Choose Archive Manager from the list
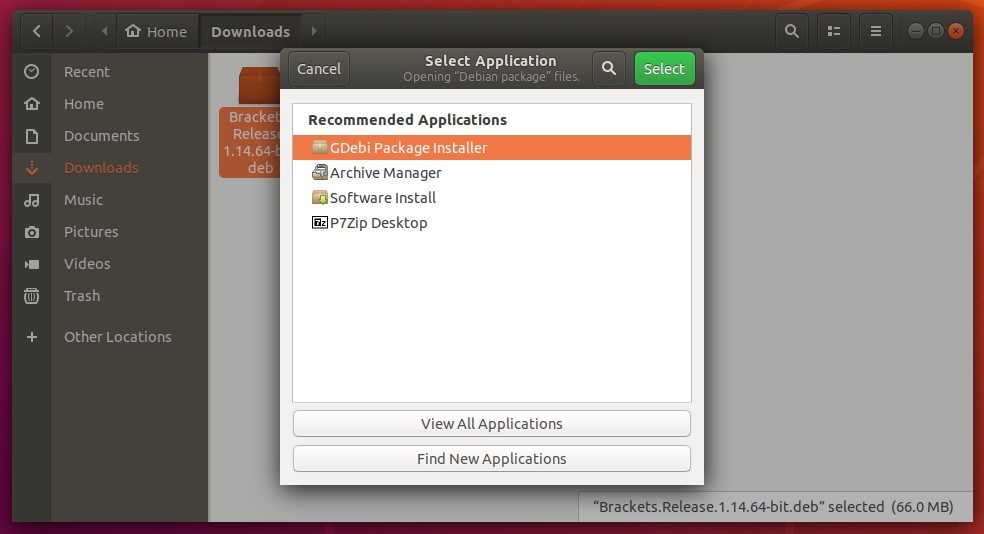984x534 pixels. tap(491, 173)
